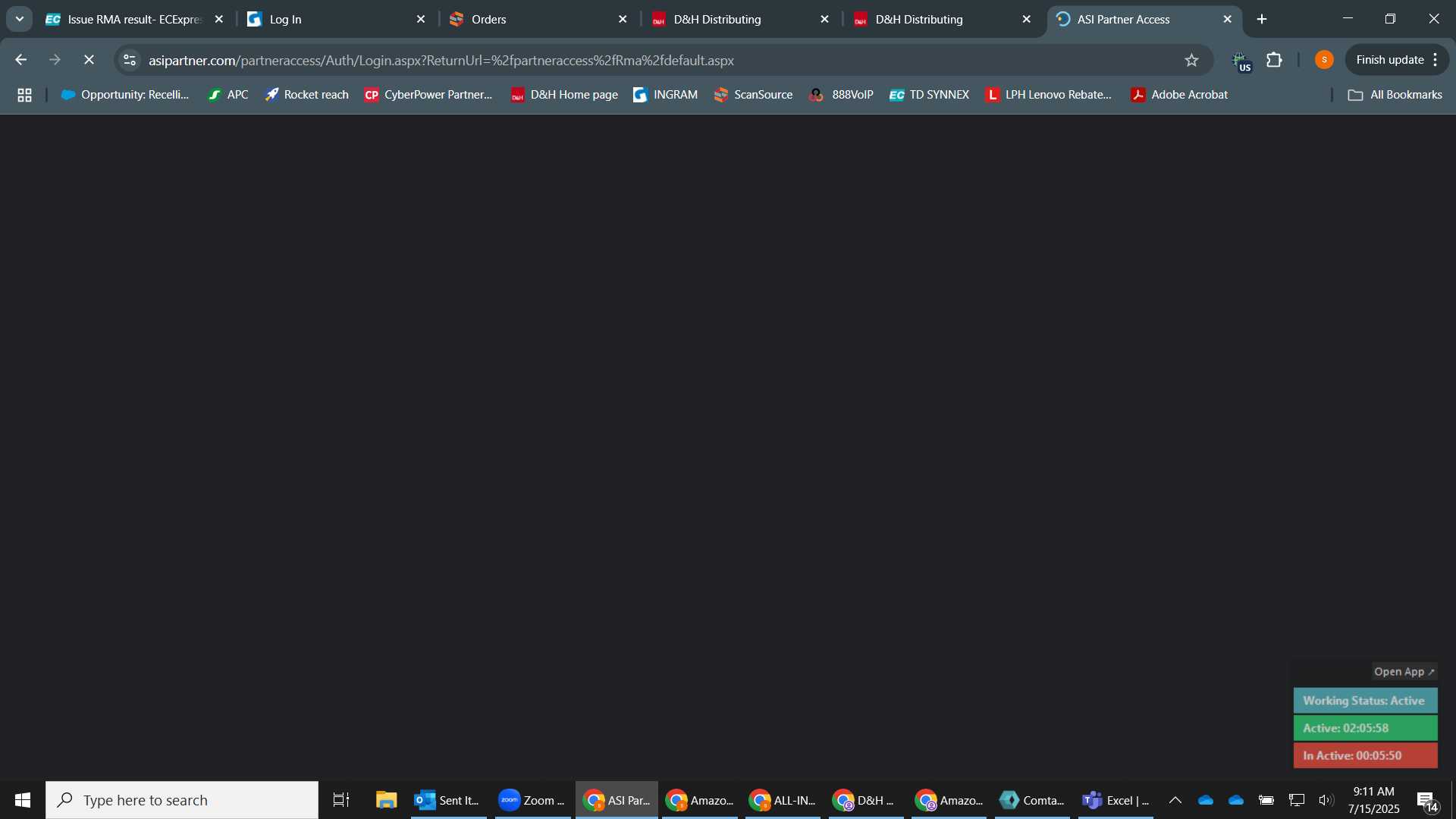Open the ScanSource bookmark

pyautogui.click(x=753, y=95)
